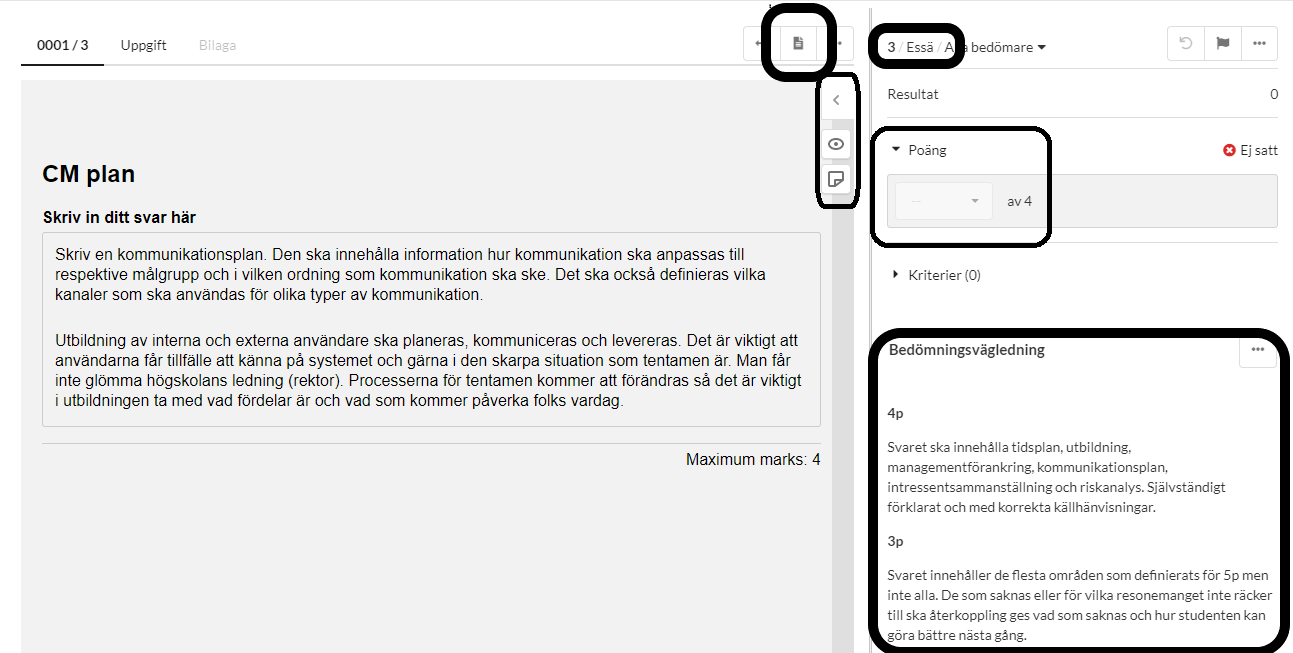Switch to the Bilaga tab
Image resolution: width=1293 pixels, height=653 pixels.
tap(218, 45)
